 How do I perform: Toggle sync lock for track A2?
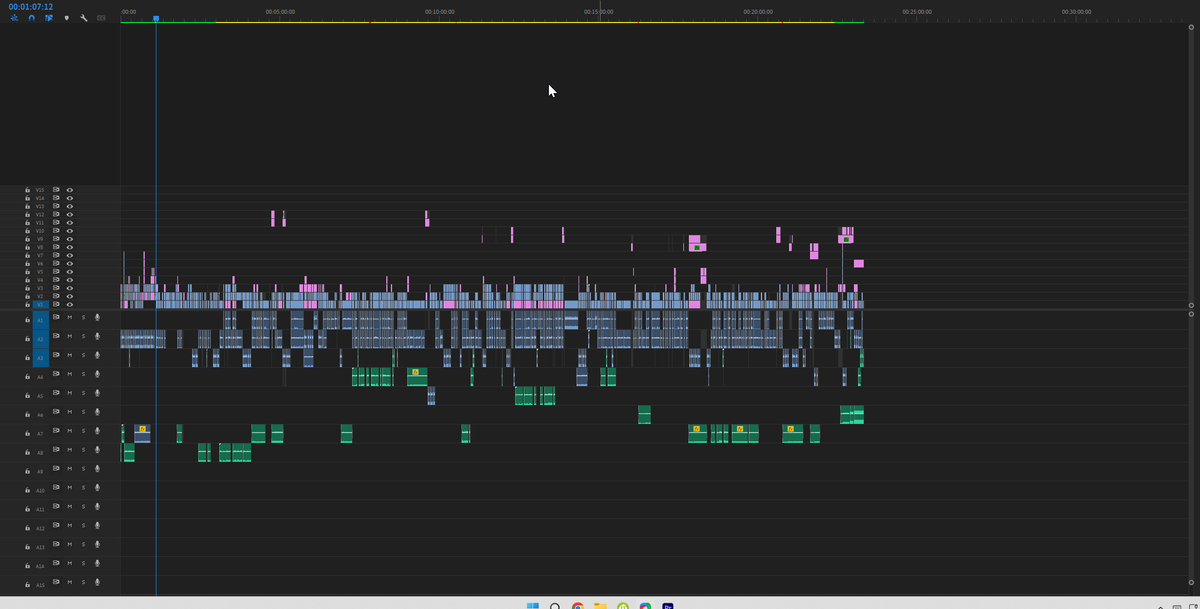pos(56,336)
